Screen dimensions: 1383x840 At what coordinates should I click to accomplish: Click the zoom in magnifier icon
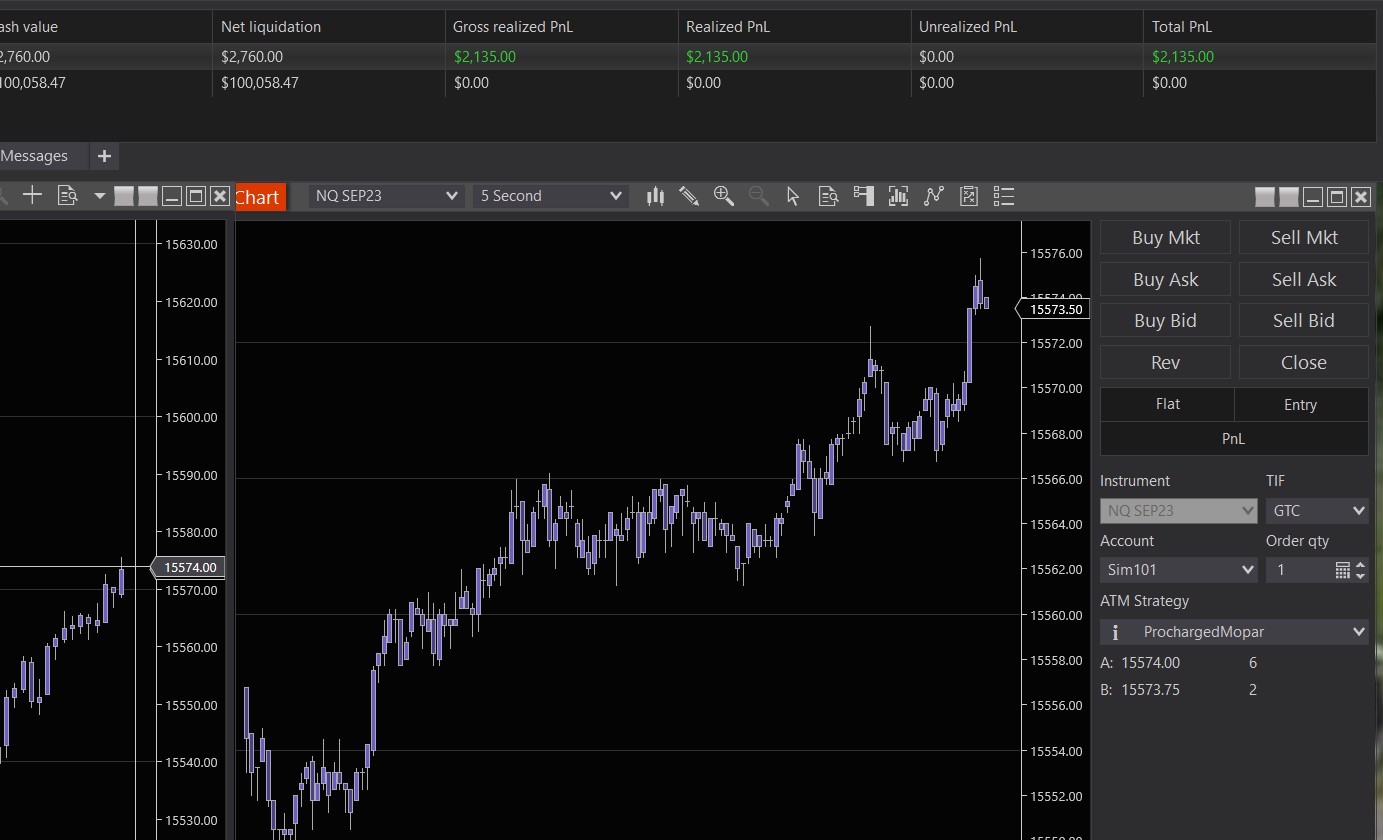pyautogui.click(x=724, y=196)
